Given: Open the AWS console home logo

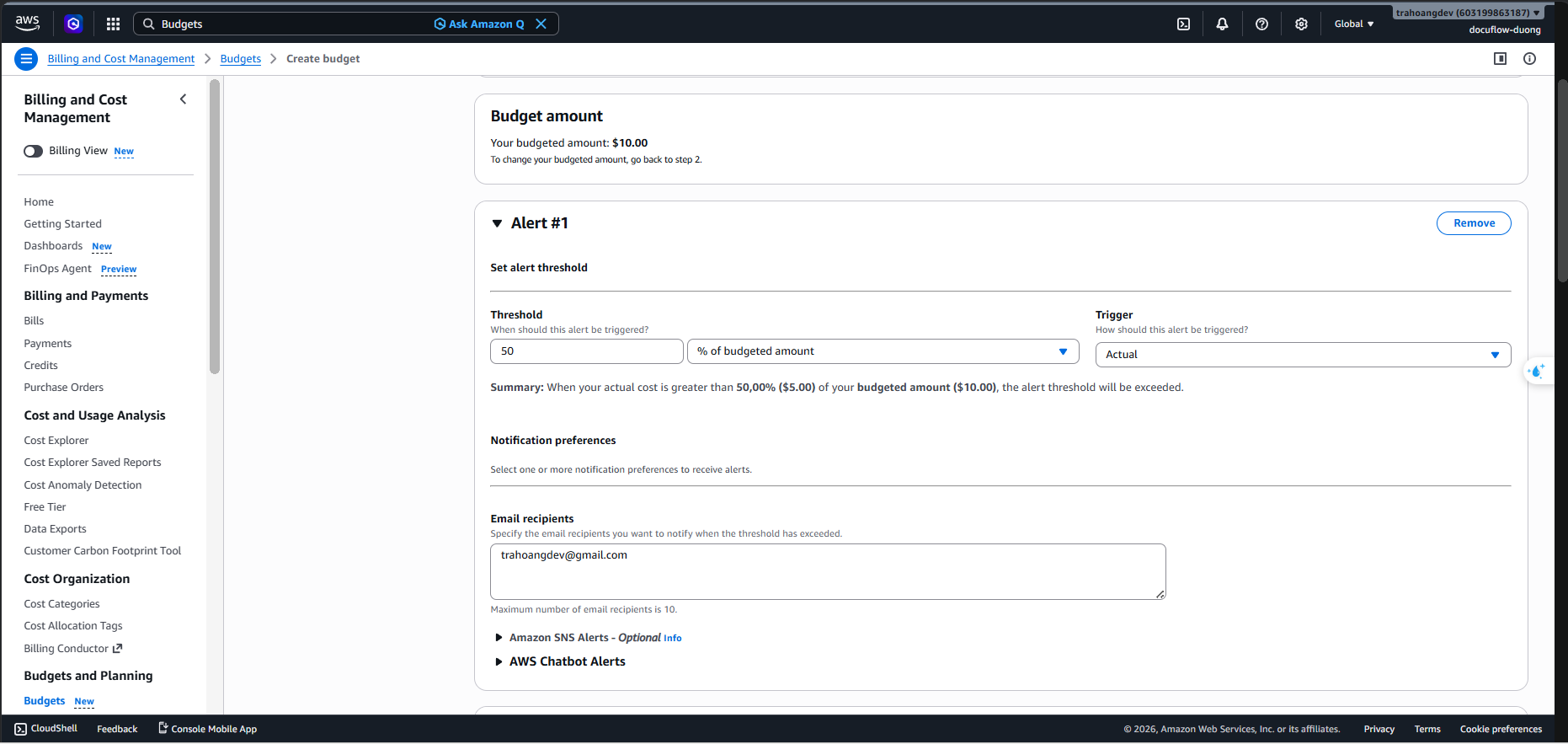Looking at the screenshot, I should (28, 24).
